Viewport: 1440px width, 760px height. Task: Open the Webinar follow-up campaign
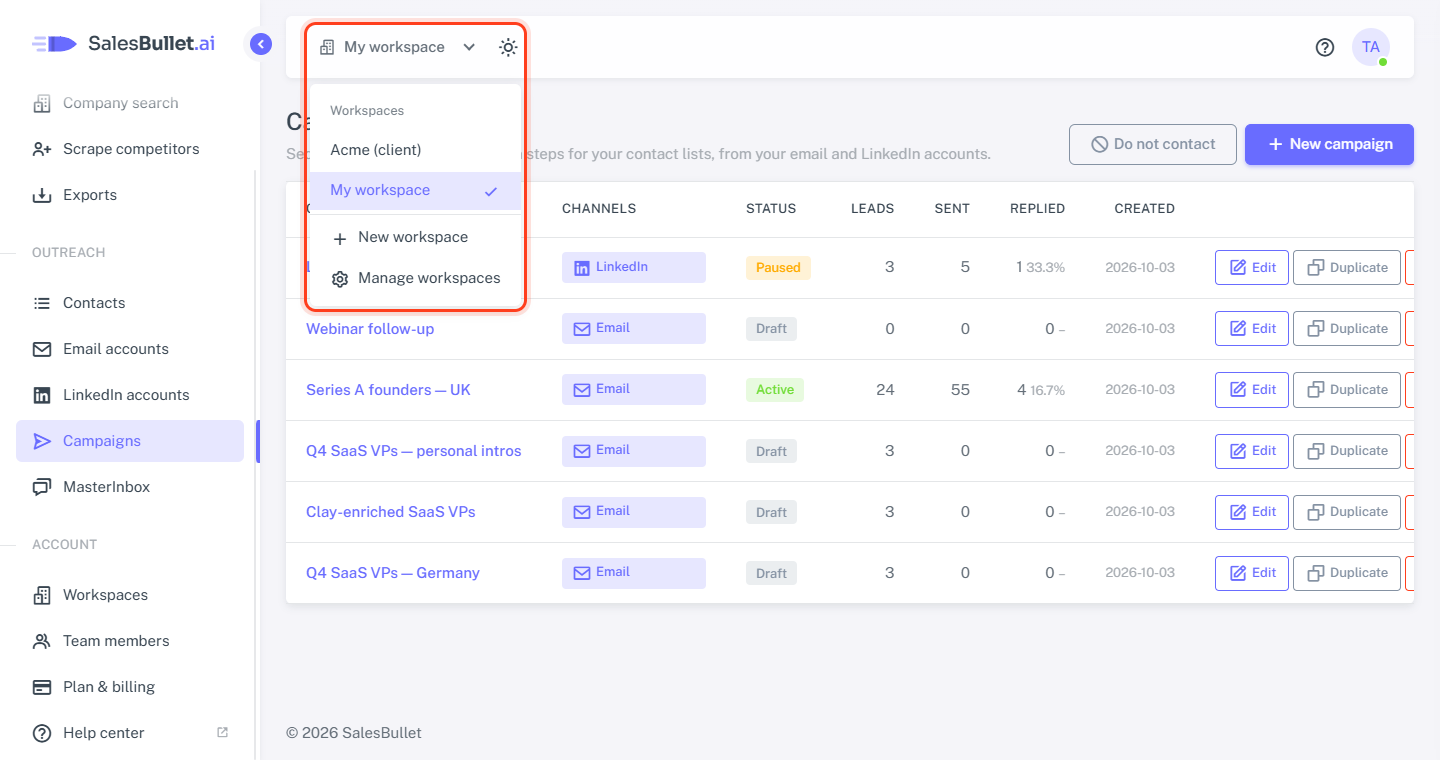coord(370,329)
